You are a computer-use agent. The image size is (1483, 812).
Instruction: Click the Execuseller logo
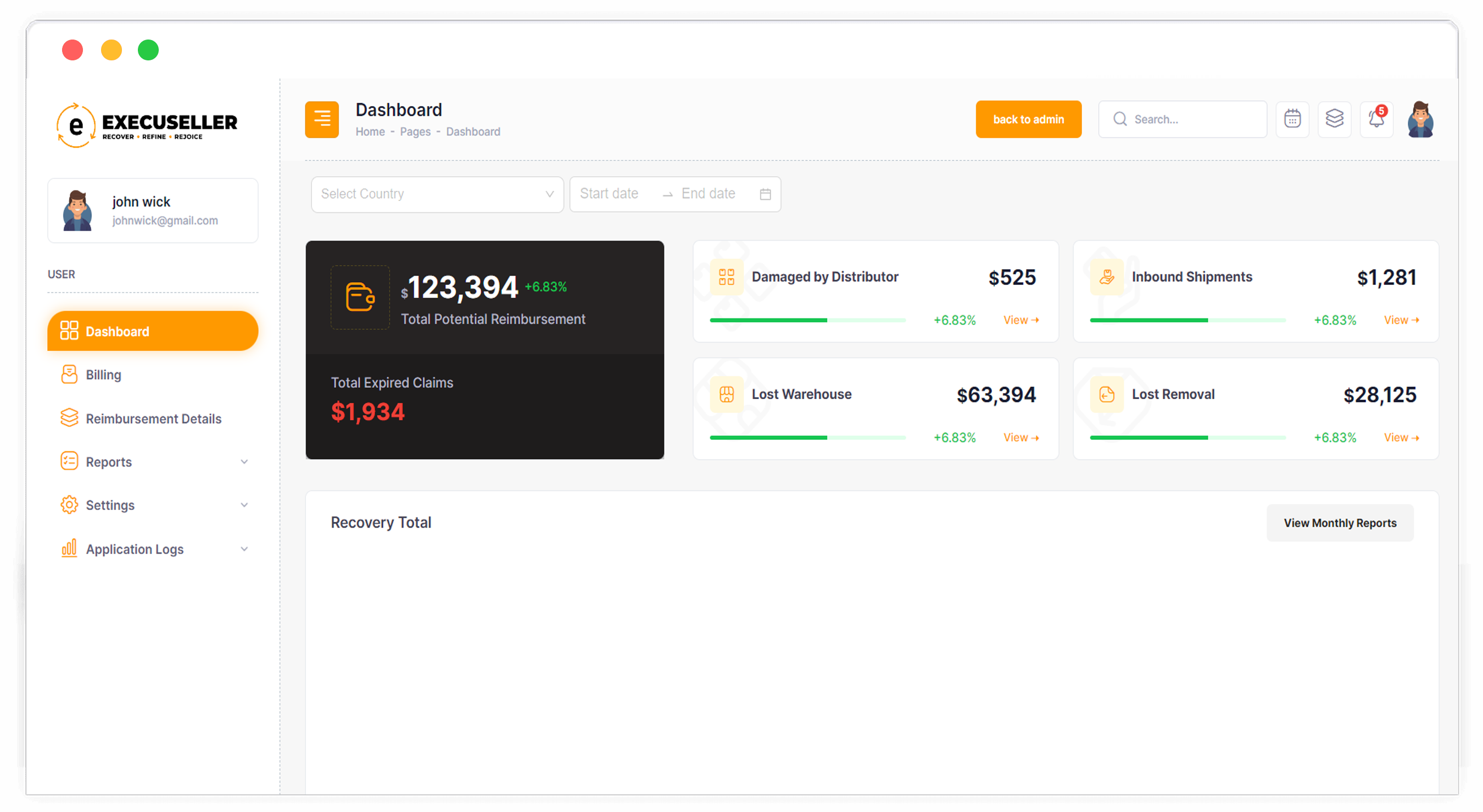pyautogui.click(x=147, y=125)
